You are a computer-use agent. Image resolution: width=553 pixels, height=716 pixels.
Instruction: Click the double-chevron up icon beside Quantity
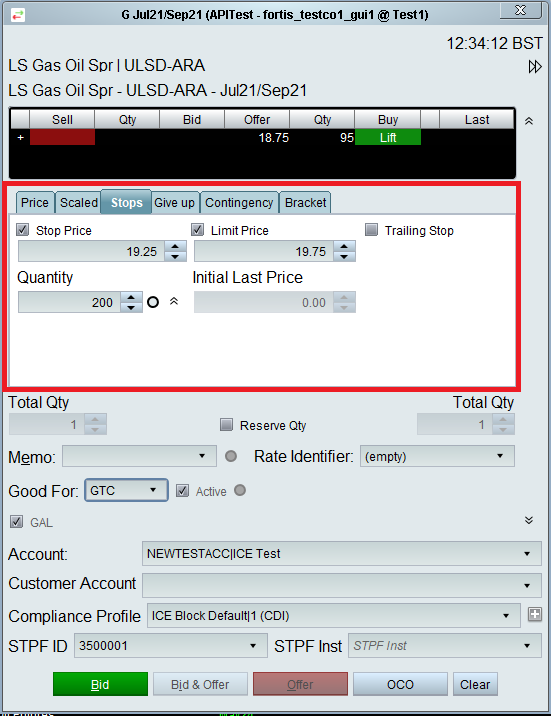(174, 301)
